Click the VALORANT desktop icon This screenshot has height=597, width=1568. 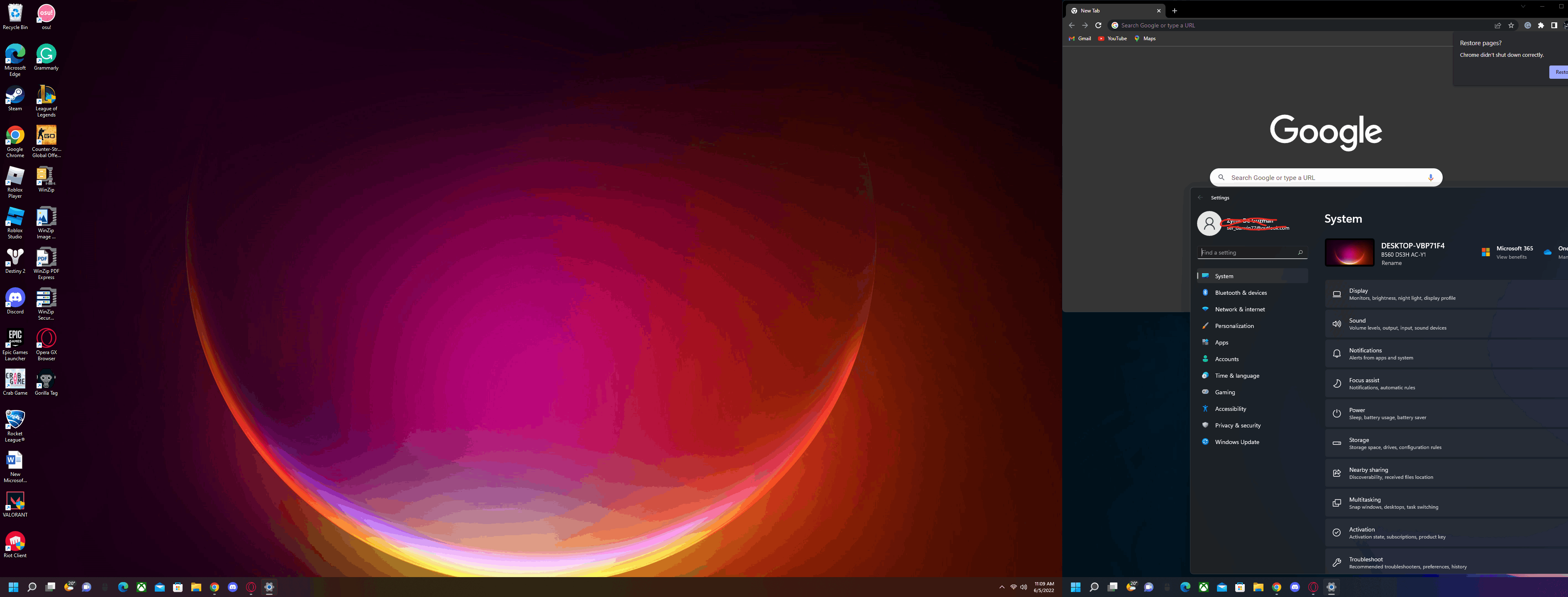[x=15, y=504]
